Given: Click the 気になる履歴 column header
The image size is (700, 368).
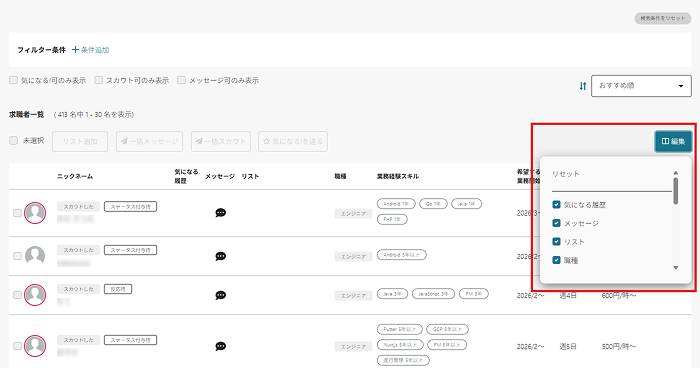Looking at the screenshot, I should tap(186, 176).
